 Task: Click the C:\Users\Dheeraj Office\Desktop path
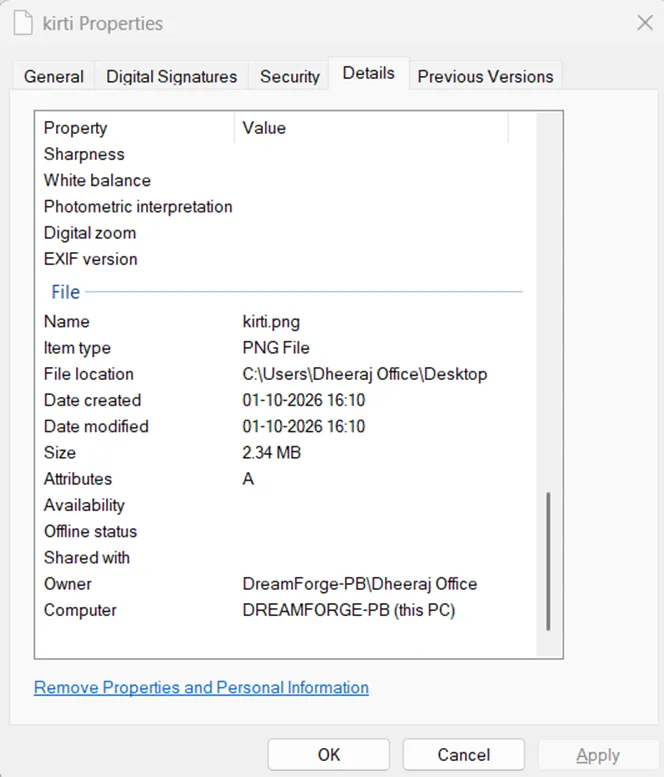(365, 374)
